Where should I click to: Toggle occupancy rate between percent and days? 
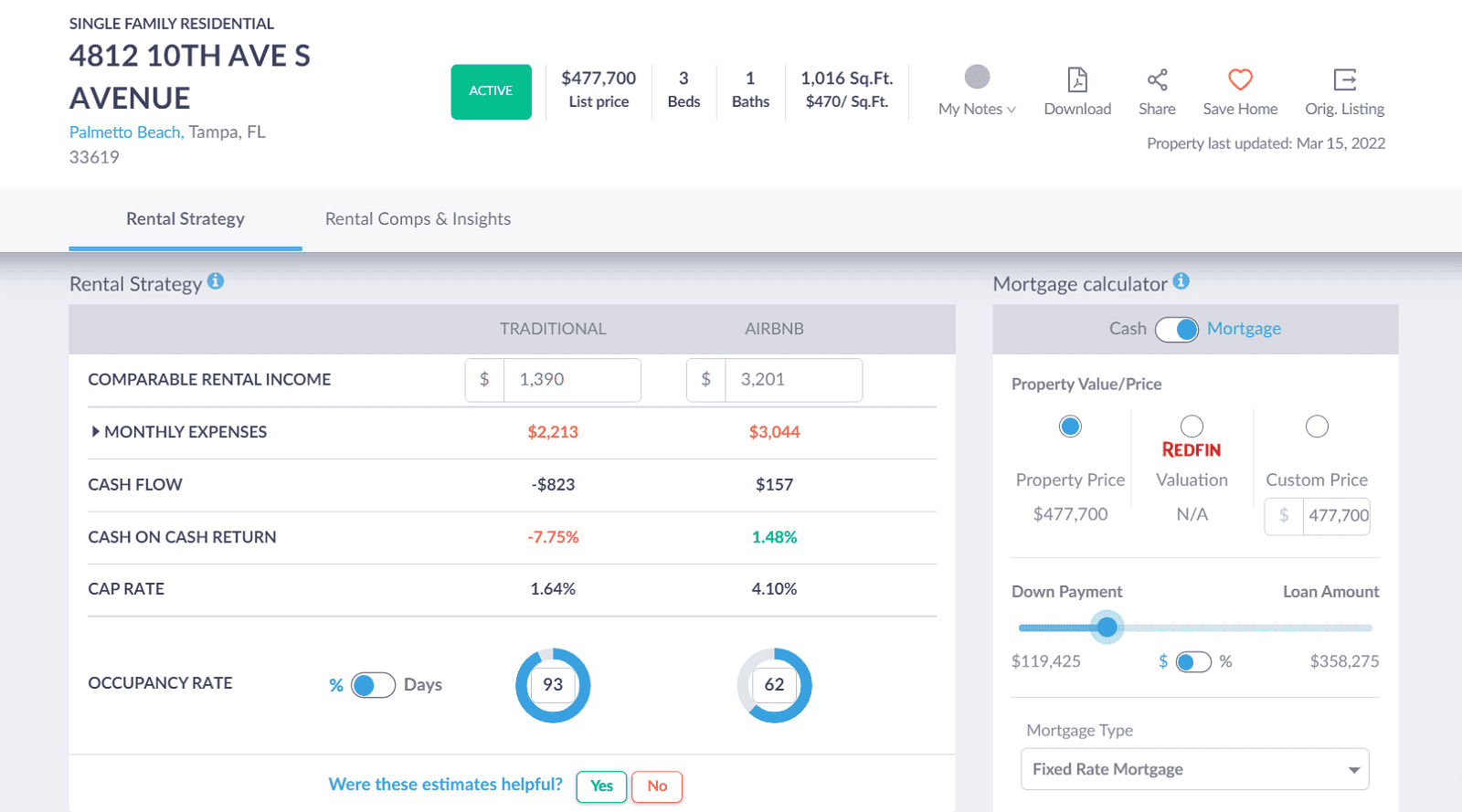(x=373, y=685)
